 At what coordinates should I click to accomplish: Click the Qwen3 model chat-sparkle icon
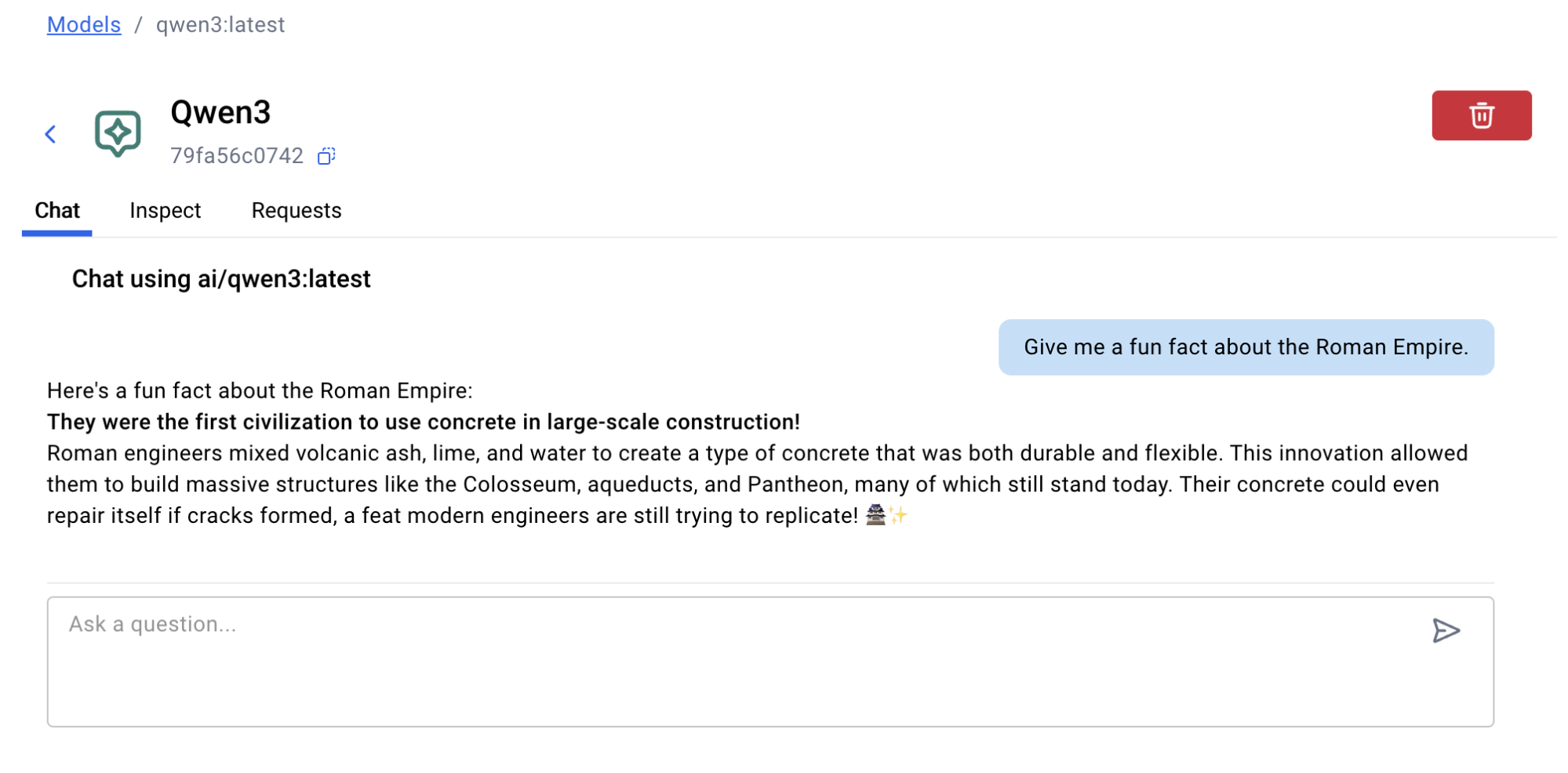tap(118, 133)
